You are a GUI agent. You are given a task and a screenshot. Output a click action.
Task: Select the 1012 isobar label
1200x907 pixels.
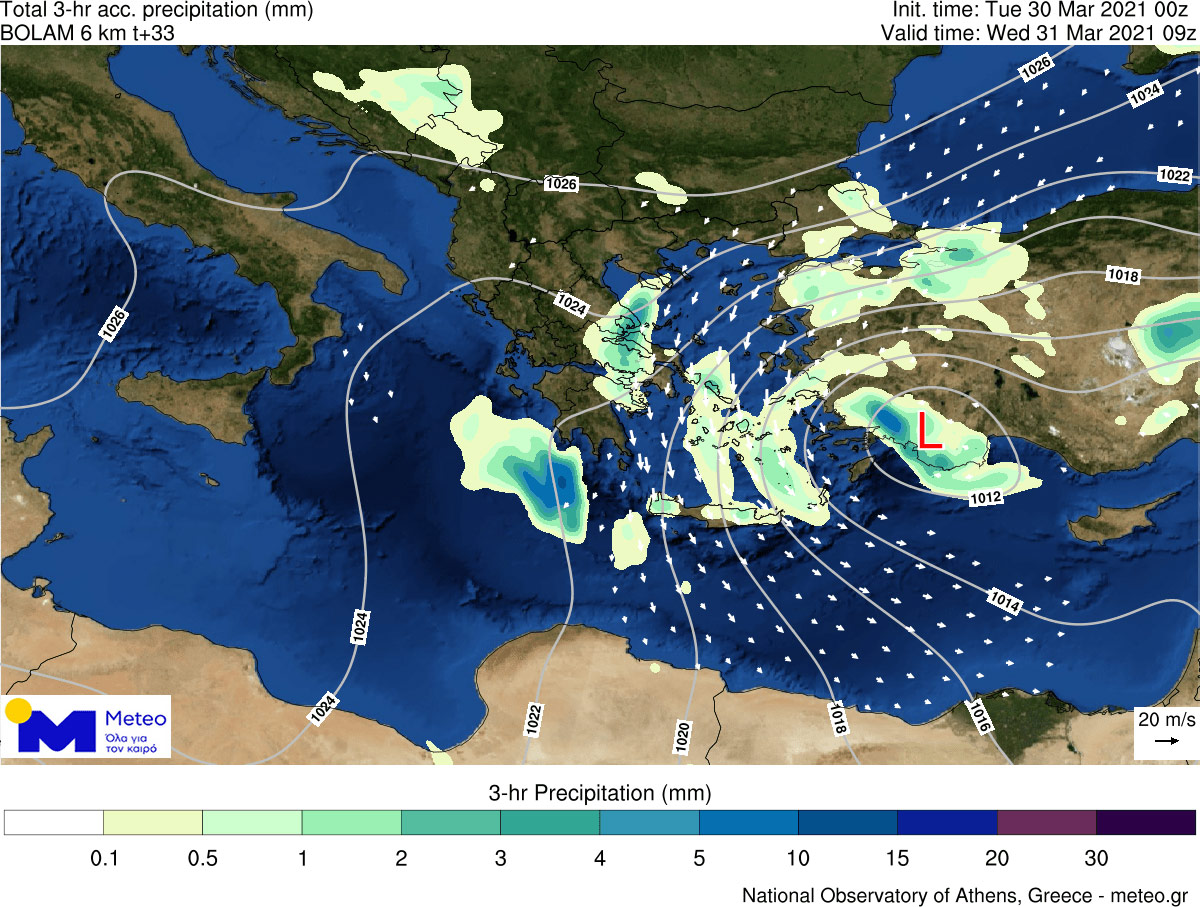985,497
